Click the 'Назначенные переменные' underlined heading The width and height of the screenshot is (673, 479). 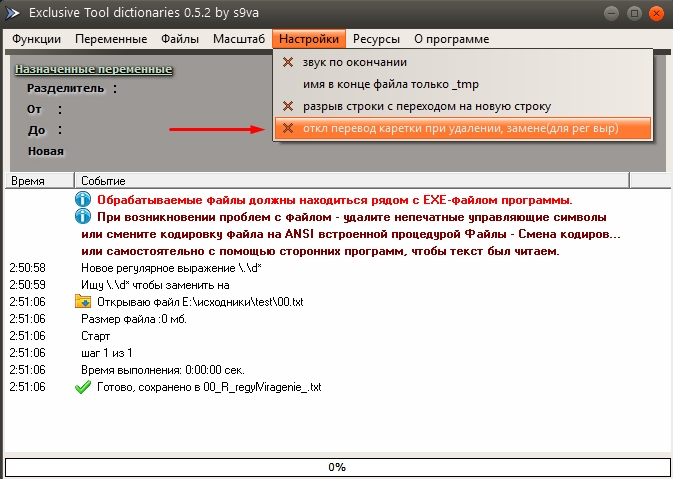click(x=94, y=69)
